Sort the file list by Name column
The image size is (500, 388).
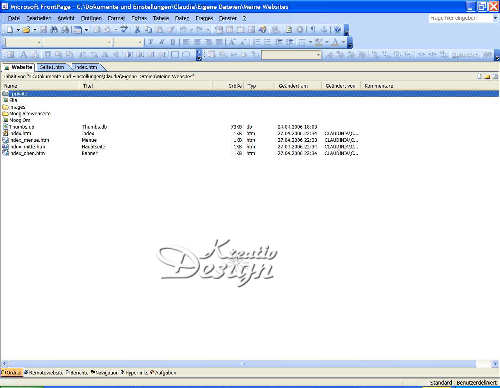click(41, 86)
